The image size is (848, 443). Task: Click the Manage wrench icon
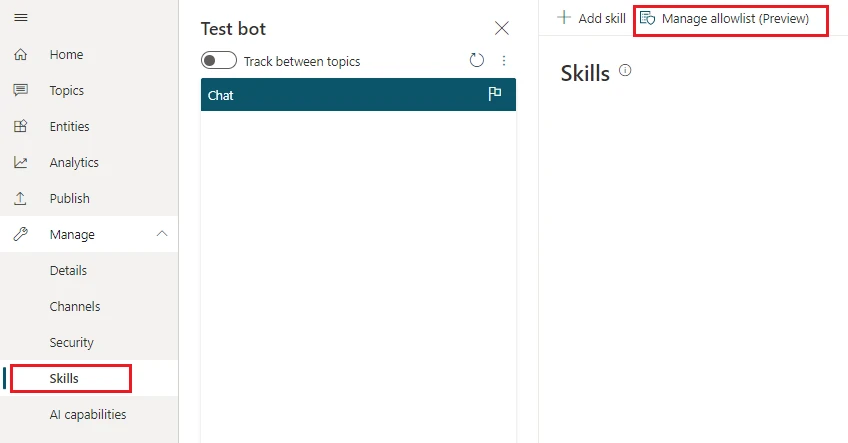tap(21, 234)
